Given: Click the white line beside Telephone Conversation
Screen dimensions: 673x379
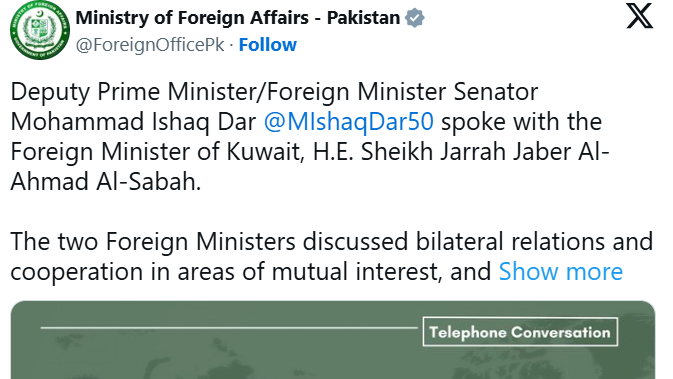Looking at the screenshot, I should click(229, 328).
